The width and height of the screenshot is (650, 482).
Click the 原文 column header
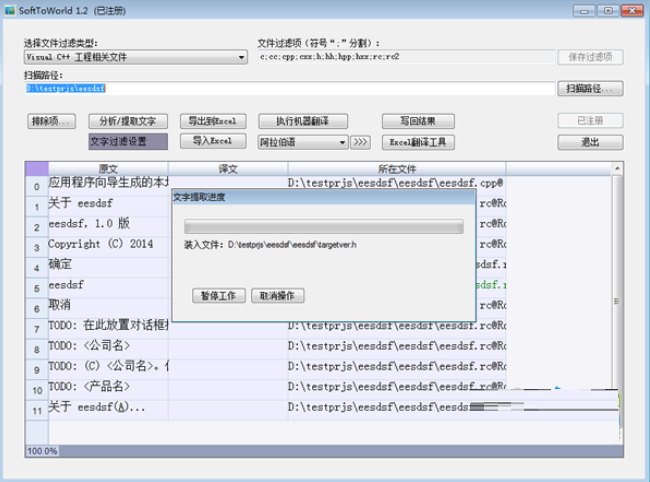coord(108,169)
